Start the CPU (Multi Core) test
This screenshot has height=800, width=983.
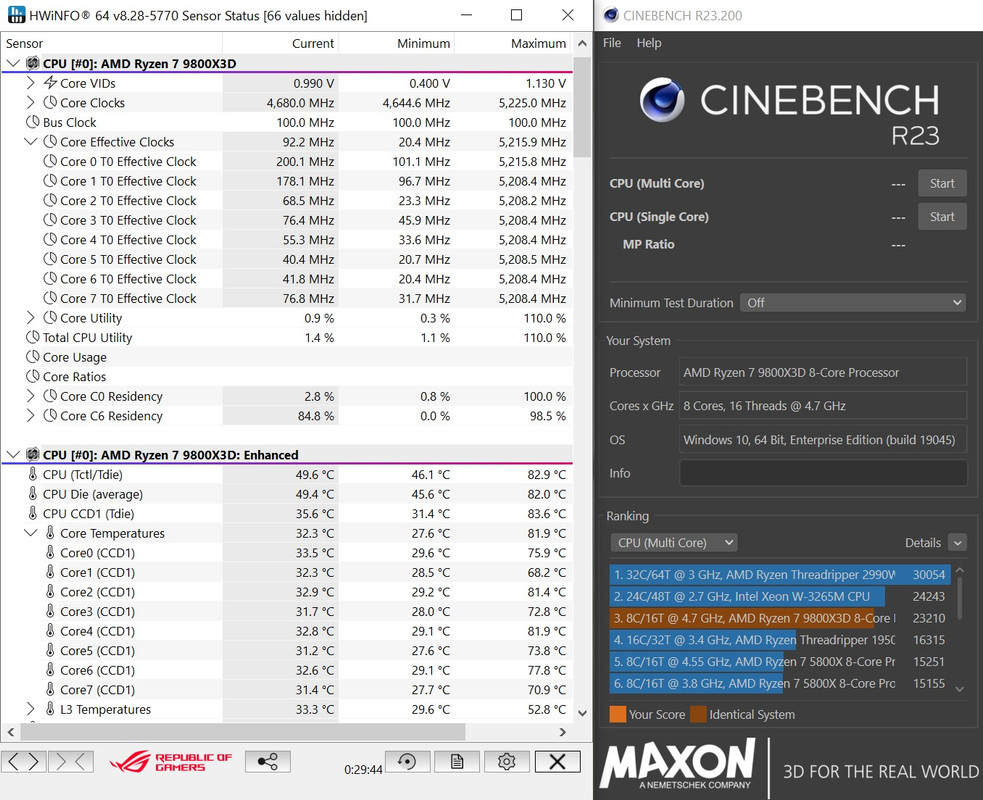[942, 183]
